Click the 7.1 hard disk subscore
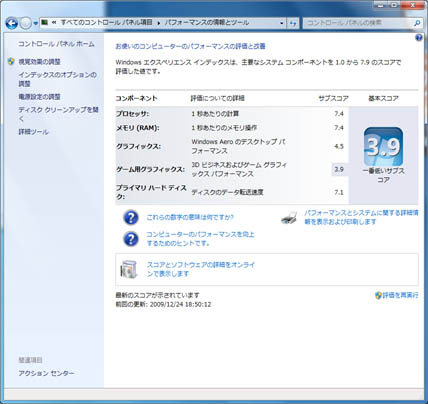Screen dimensions: 428x404 point(339,192)
